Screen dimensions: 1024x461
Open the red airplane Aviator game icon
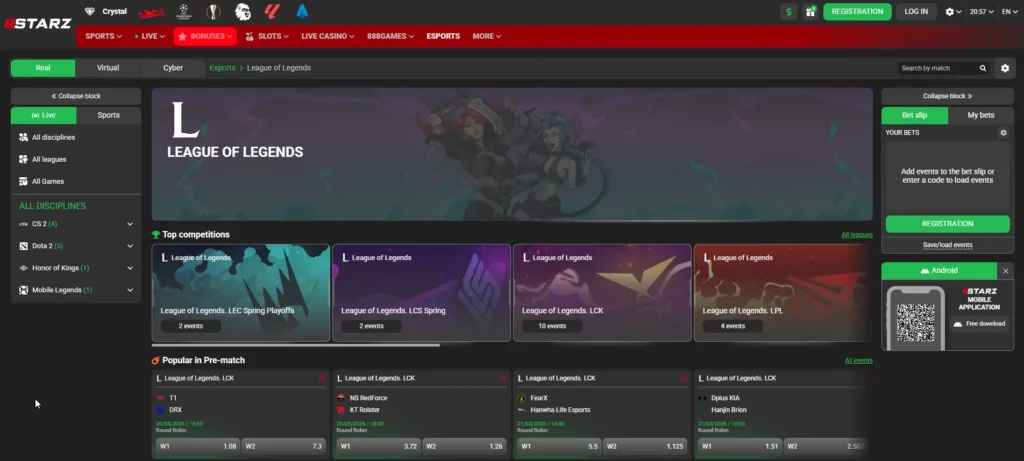[151, 12]
